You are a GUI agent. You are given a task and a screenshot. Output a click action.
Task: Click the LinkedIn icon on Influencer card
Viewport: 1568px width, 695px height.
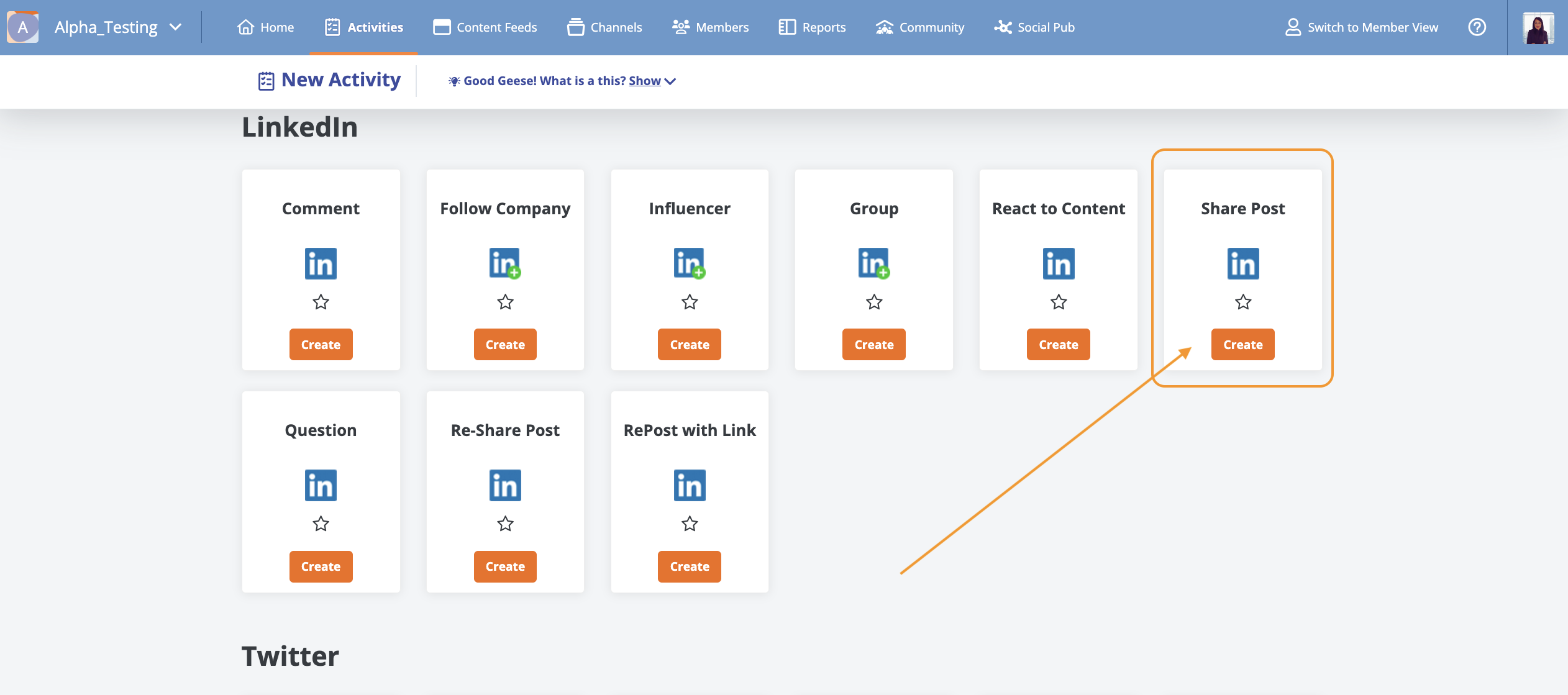pos(690,264)
